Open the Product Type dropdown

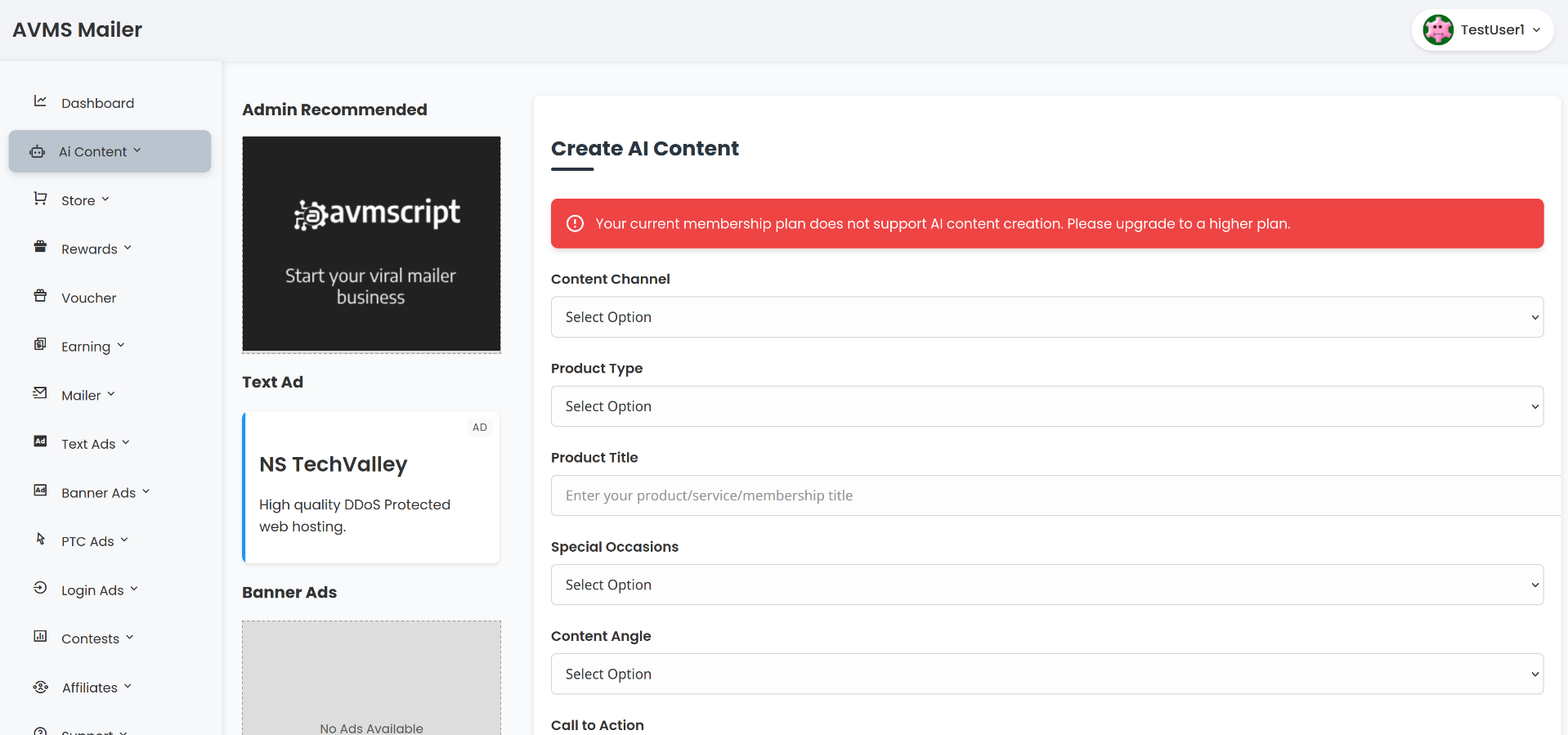click(x=1046, y=406)
